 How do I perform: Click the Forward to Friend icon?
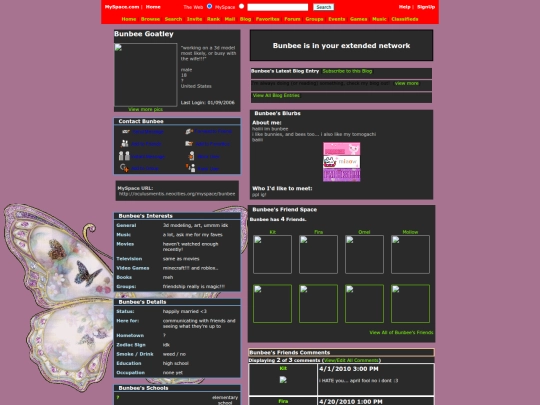pos(189,131)
